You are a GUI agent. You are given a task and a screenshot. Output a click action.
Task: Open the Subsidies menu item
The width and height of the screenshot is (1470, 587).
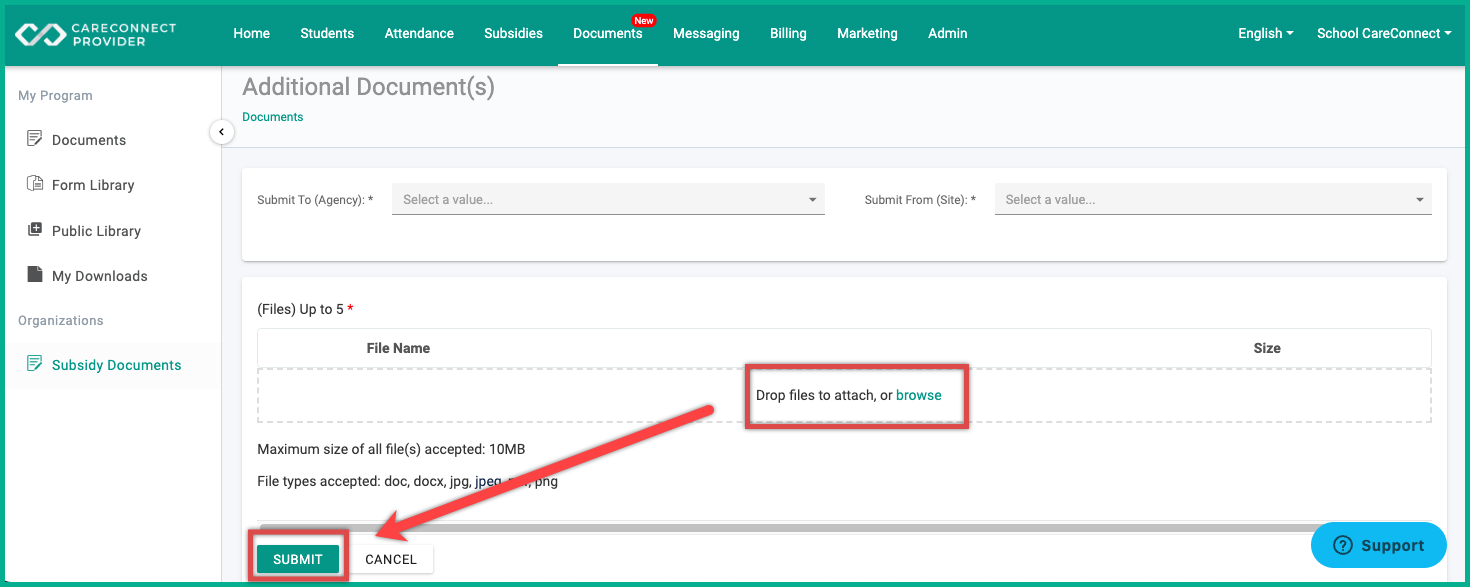click(x=513, y=33)
